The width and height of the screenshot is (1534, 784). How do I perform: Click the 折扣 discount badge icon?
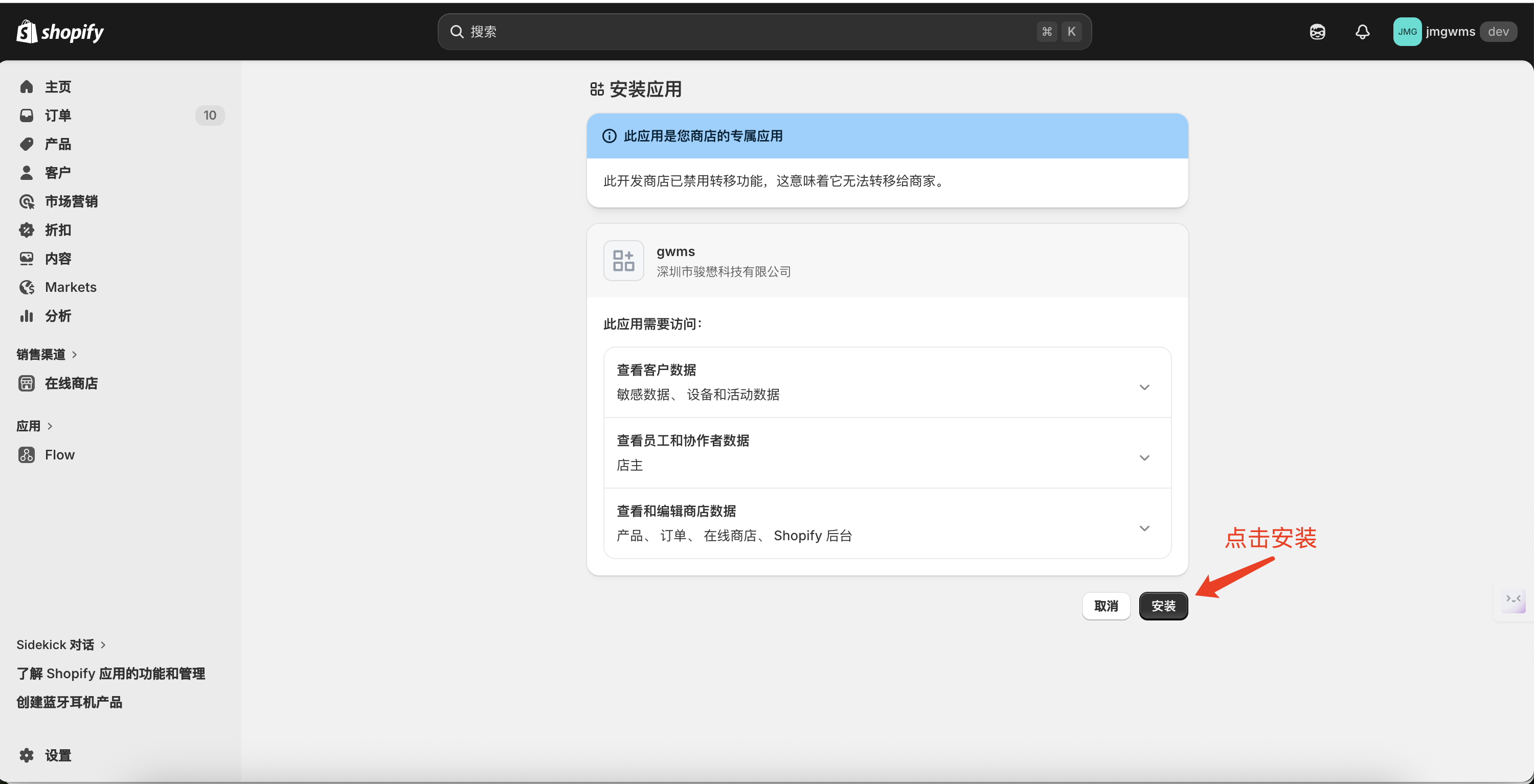pyautogui.click(x=26, y=230)
